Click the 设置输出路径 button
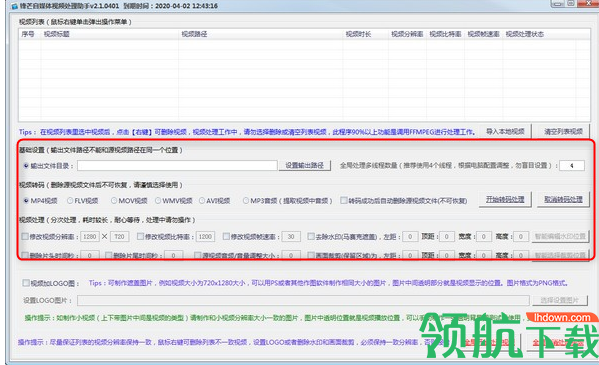This screenshot has height=365, width=599. tap(304, 165)
